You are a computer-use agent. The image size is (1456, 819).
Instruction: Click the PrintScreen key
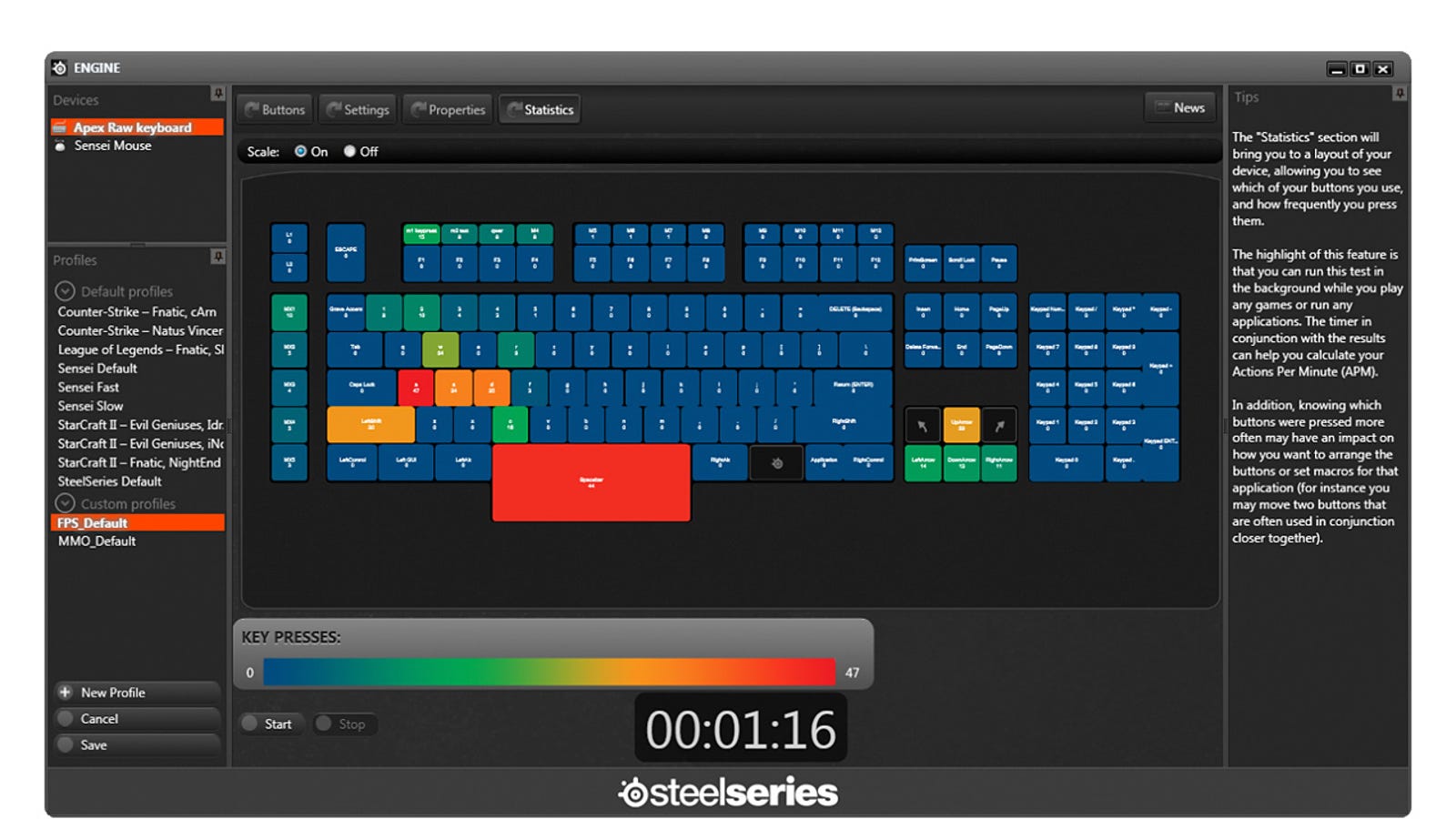pos(923,263)
